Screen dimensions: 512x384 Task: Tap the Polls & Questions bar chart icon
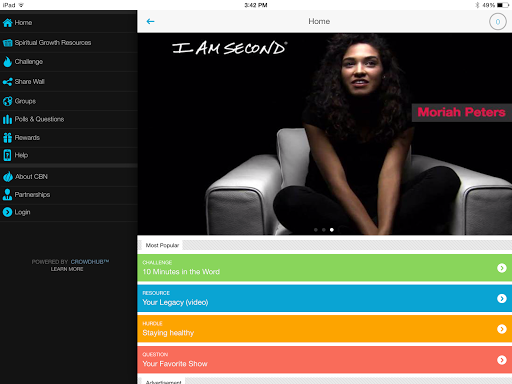pyautogui.click(x=7, y=119)
